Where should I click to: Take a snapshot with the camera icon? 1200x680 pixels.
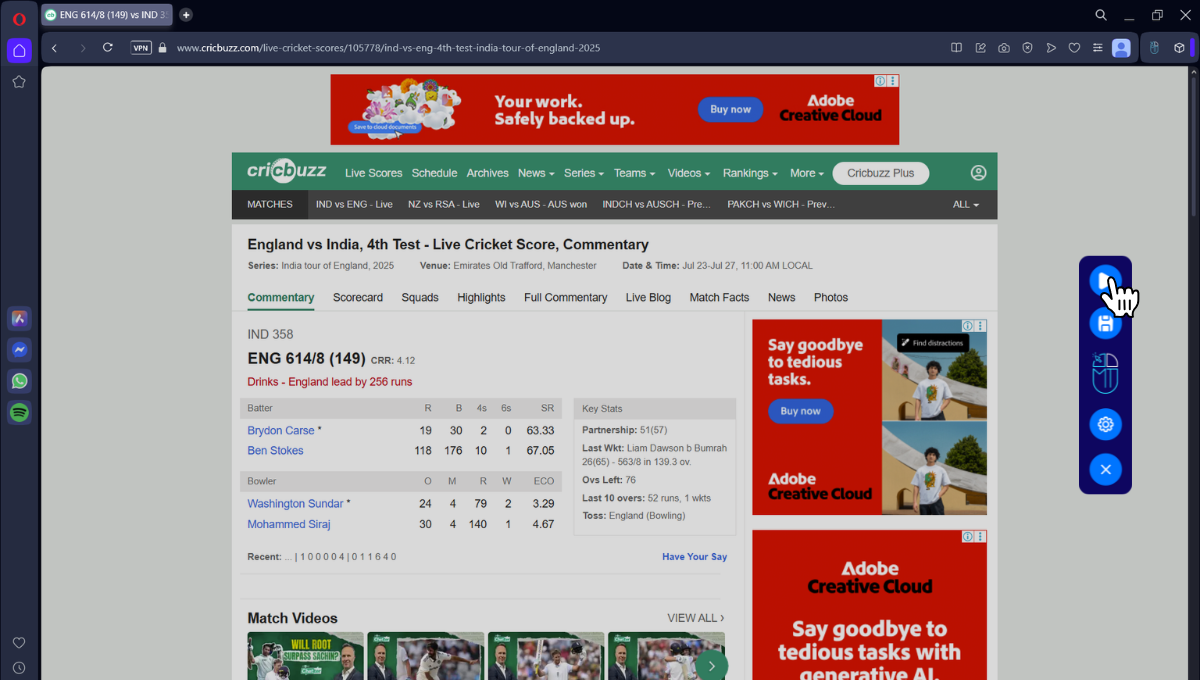click(1003, 48)
